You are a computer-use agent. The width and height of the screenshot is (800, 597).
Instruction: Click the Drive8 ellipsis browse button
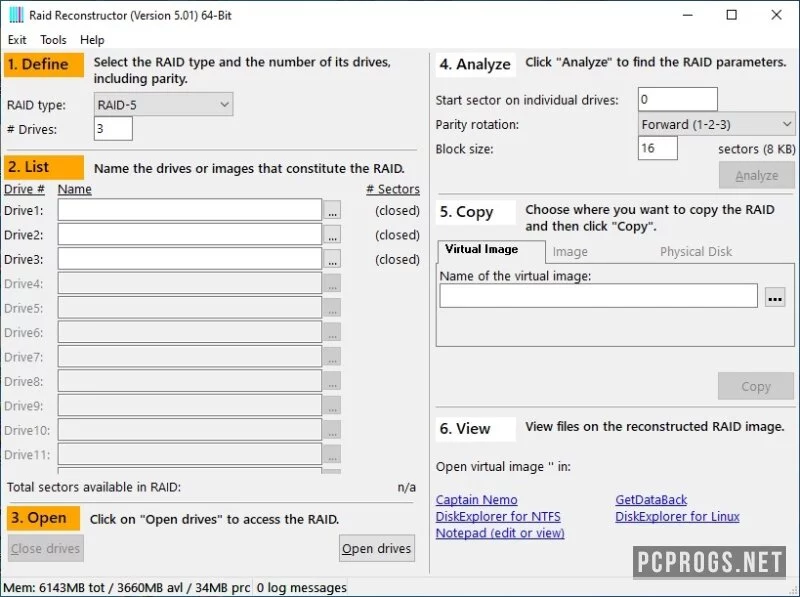pyautogui.click(x=332, y=381)
